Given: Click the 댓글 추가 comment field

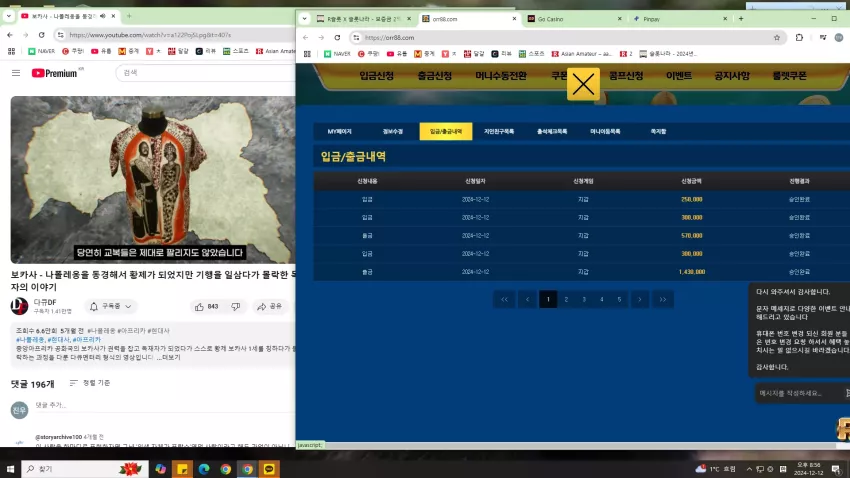Looking at the screenshot, I should 163,405.
